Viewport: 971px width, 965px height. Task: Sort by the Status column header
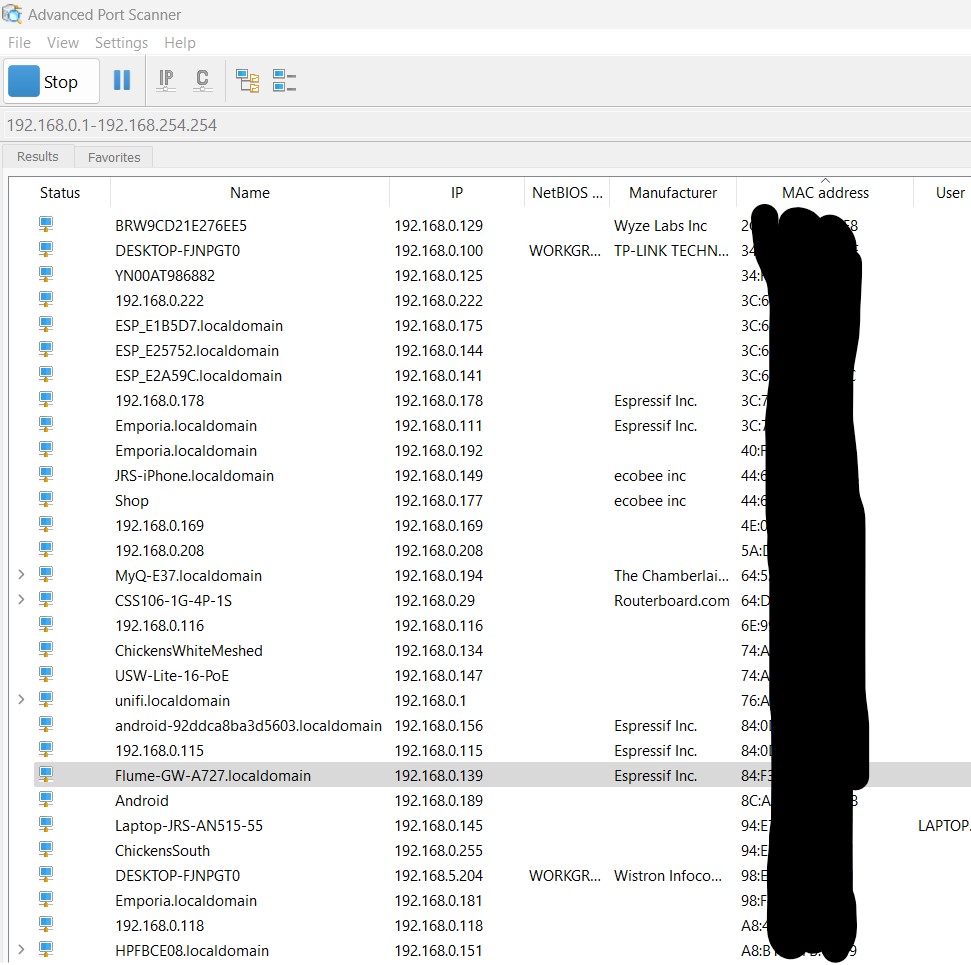click(59, 193)
